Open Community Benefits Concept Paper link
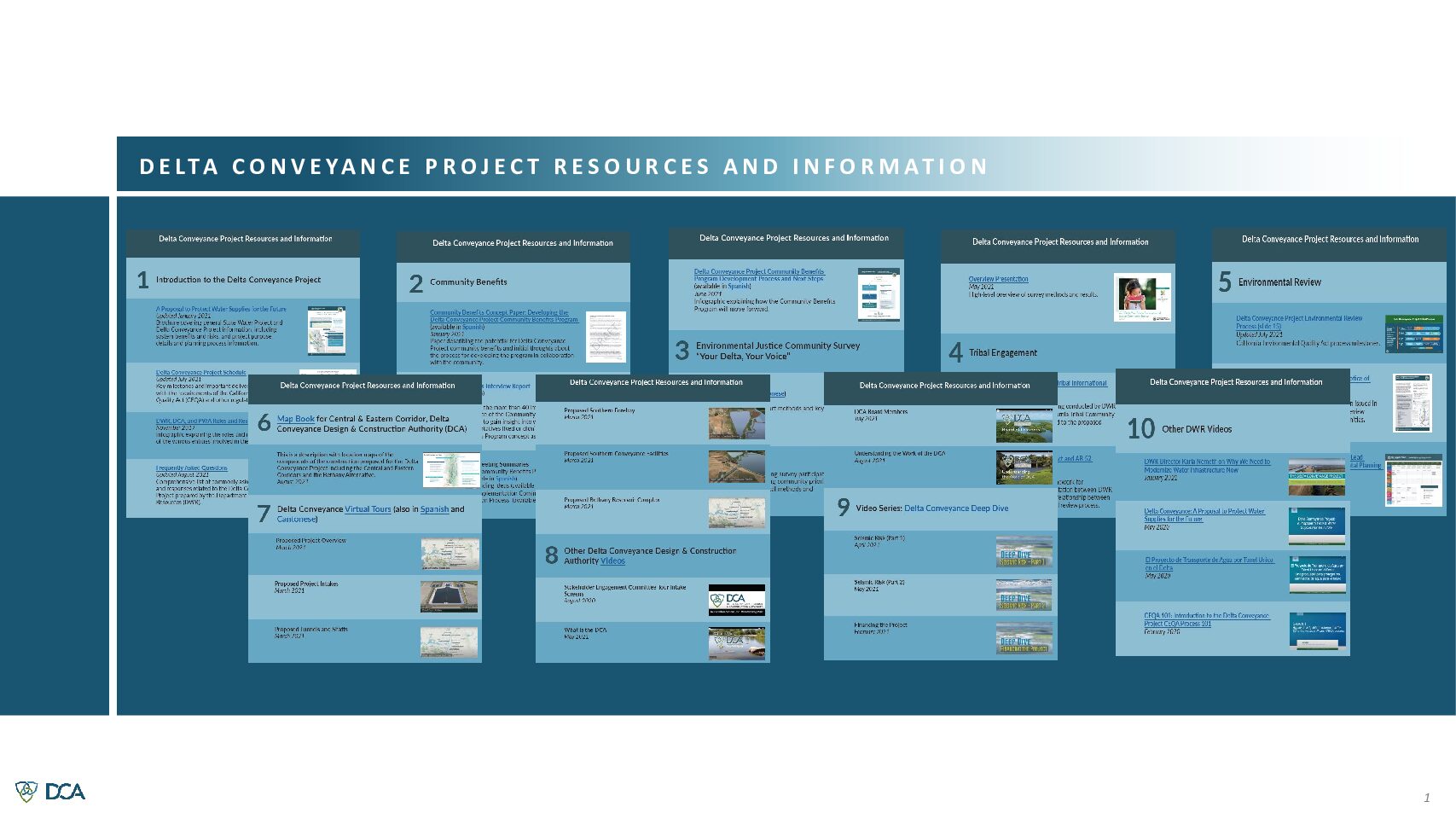Image resolution: width=1456 pixels, height=819 pixels. pyautogui.click(x=499, y=313)
